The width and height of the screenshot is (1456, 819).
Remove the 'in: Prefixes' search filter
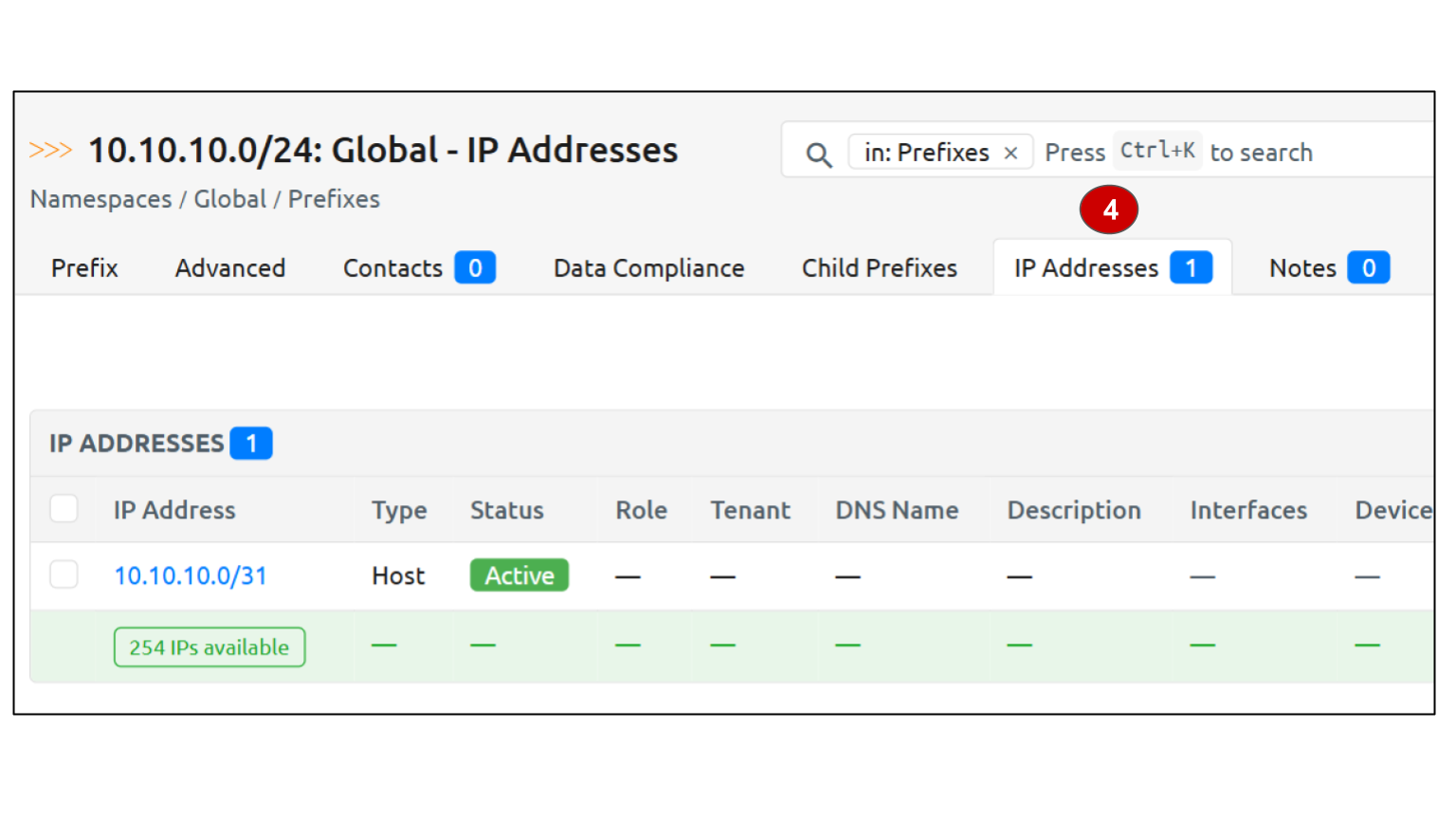(x=1011, y=153)
